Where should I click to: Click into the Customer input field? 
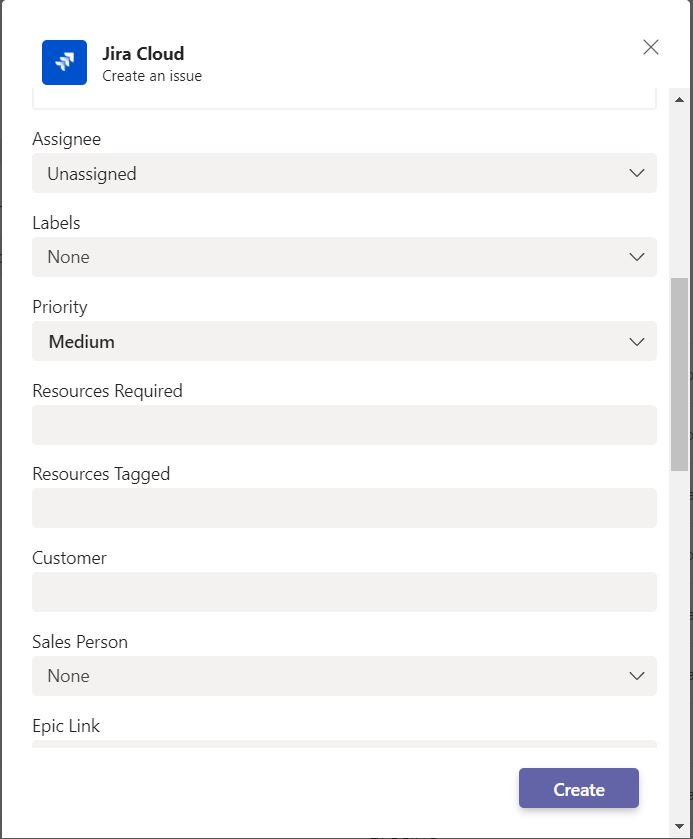pyautogui.click(x=344, y=592)
